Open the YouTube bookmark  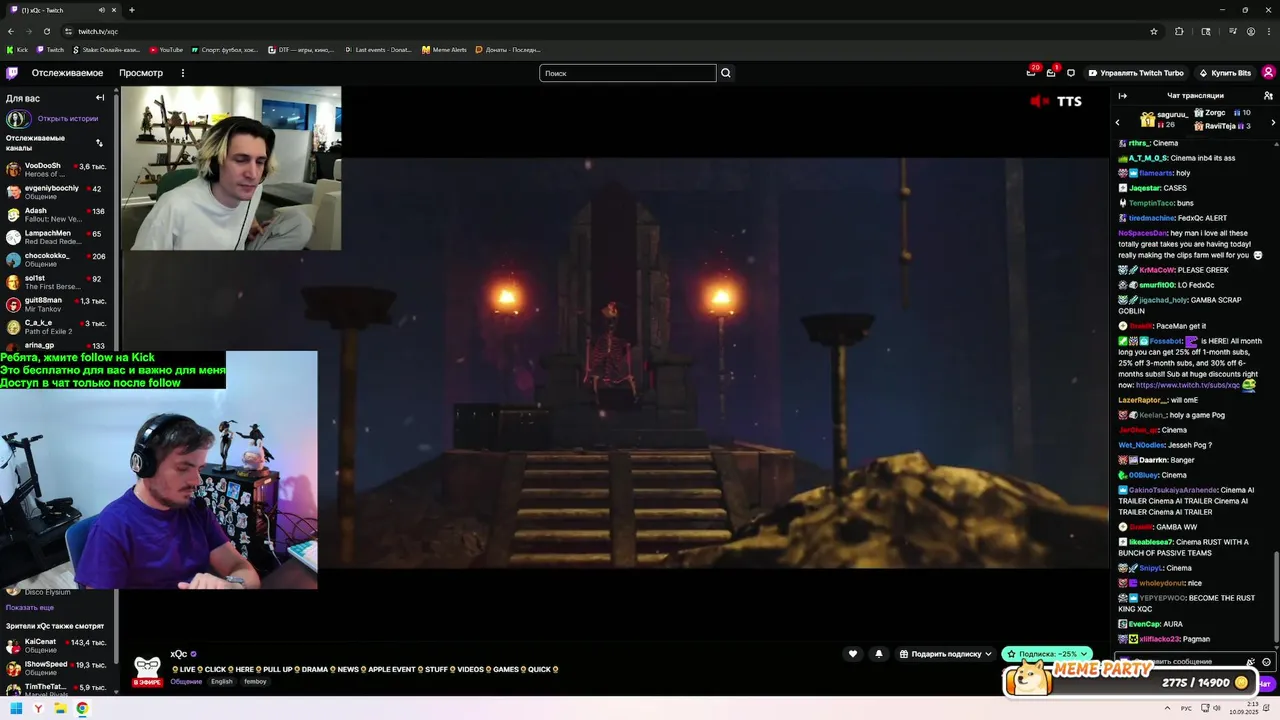pyautogui.click(x=166, y=50)
